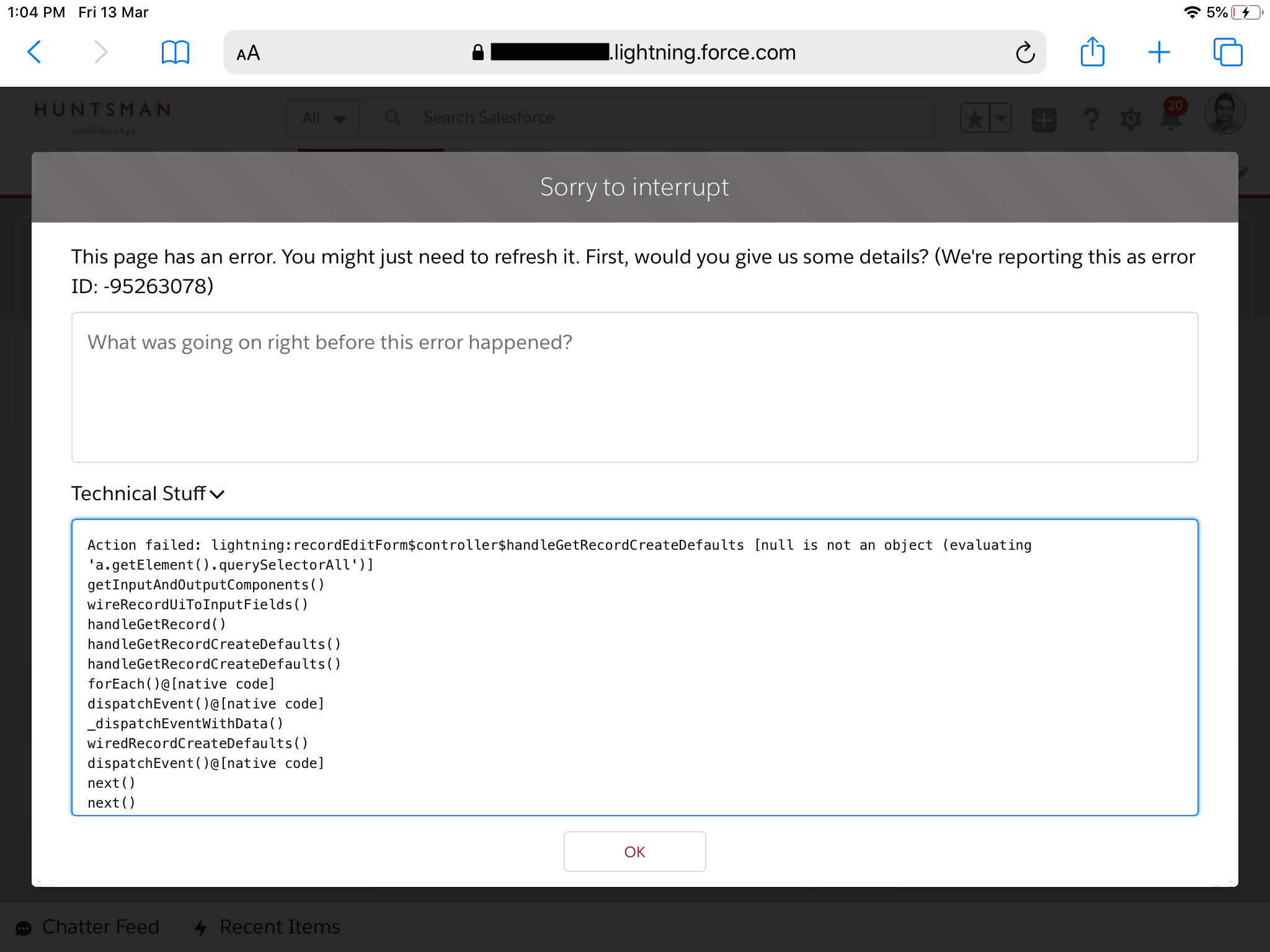
Task: View notifications bell showing 20 alerts
Action: point(1171,118)
